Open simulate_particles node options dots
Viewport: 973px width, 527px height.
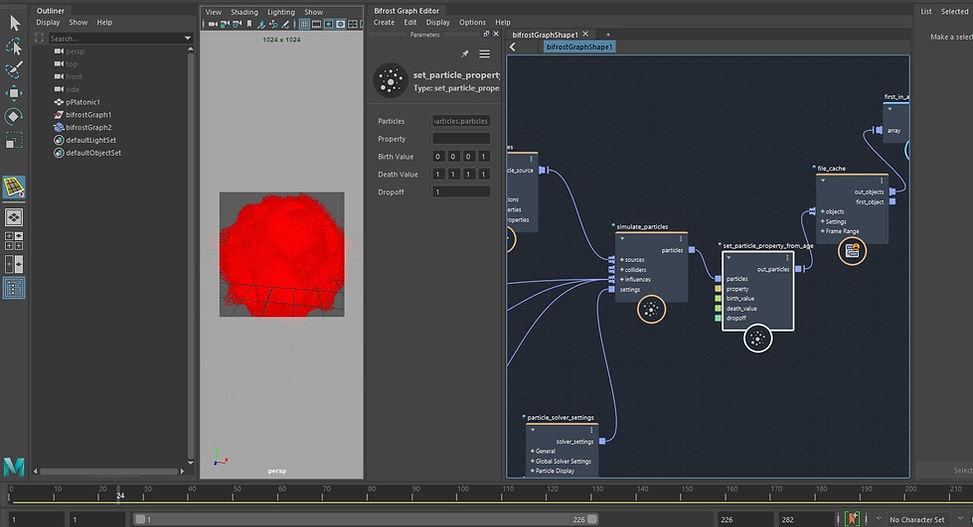(x=681, y=239)
